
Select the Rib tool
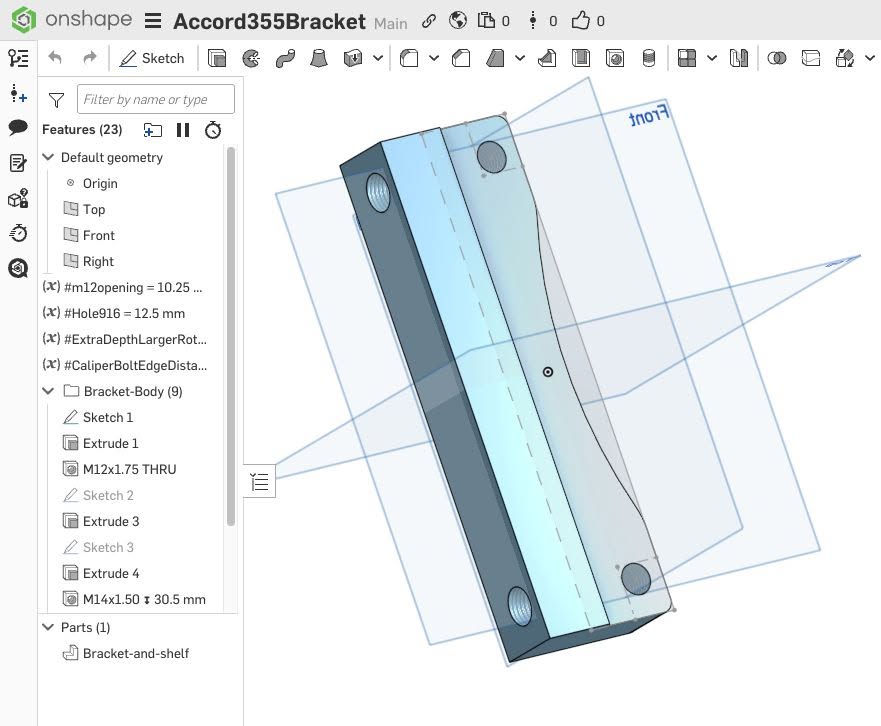[x=547, y=58]
